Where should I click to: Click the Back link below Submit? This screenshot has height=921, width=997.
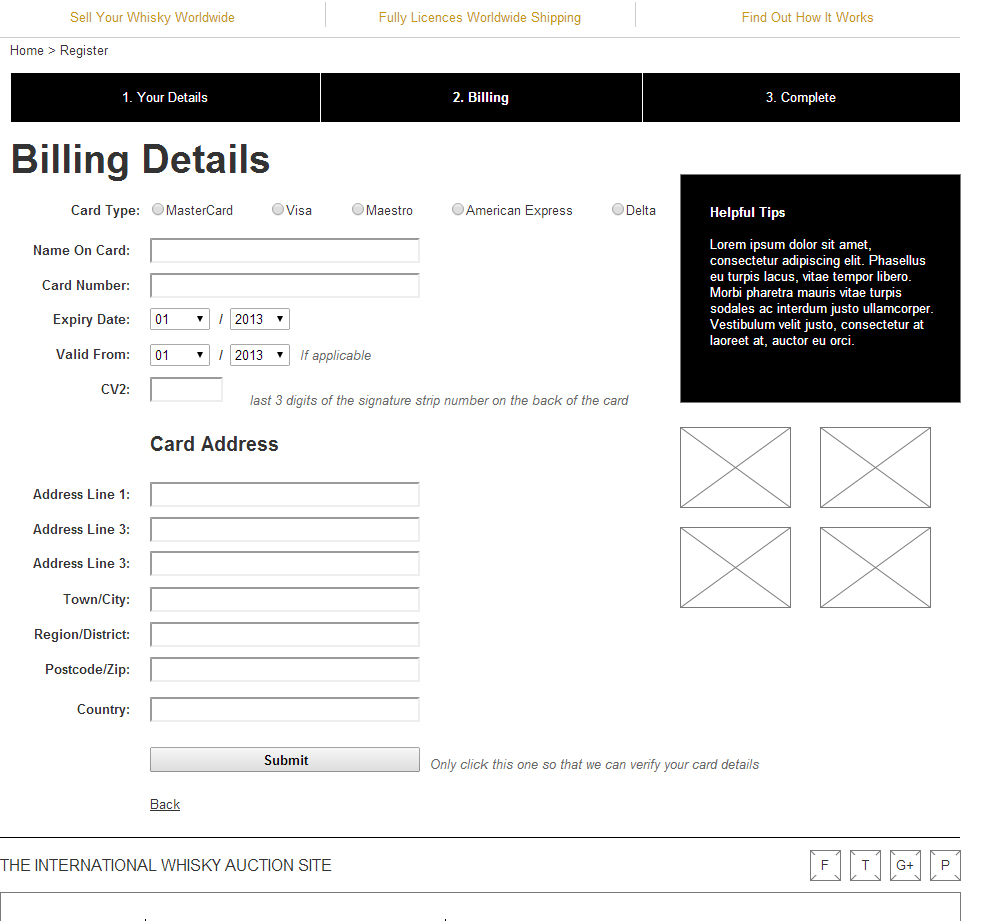pyautogui.click(x=164, y=804)
